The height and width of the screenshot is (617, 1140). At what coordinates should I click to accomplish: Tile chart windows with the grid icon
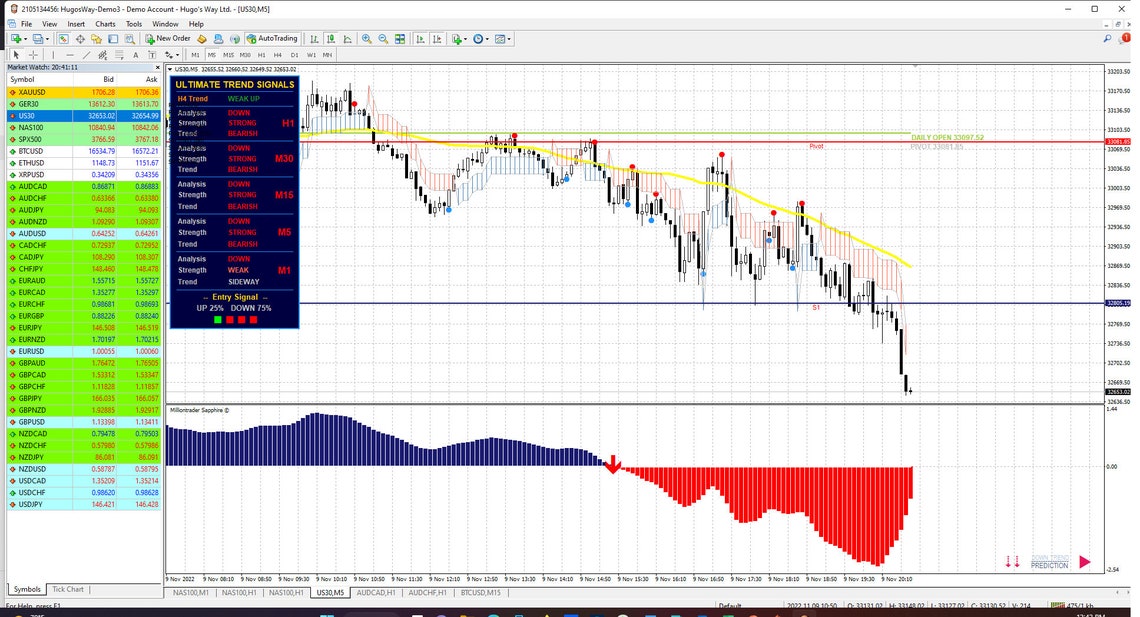[x=399, y=38]
